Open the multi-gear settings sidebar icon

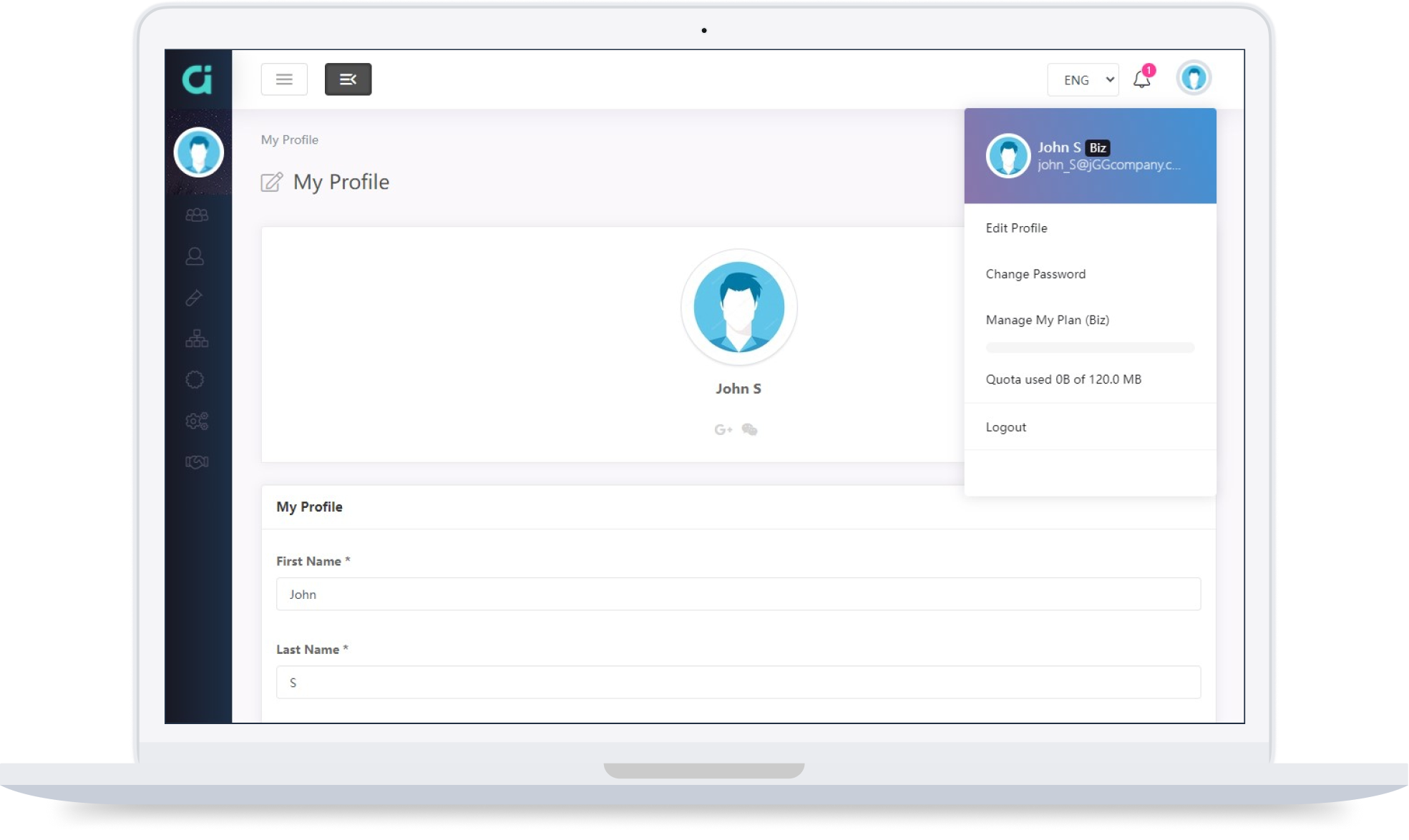(x=197, y=421)
